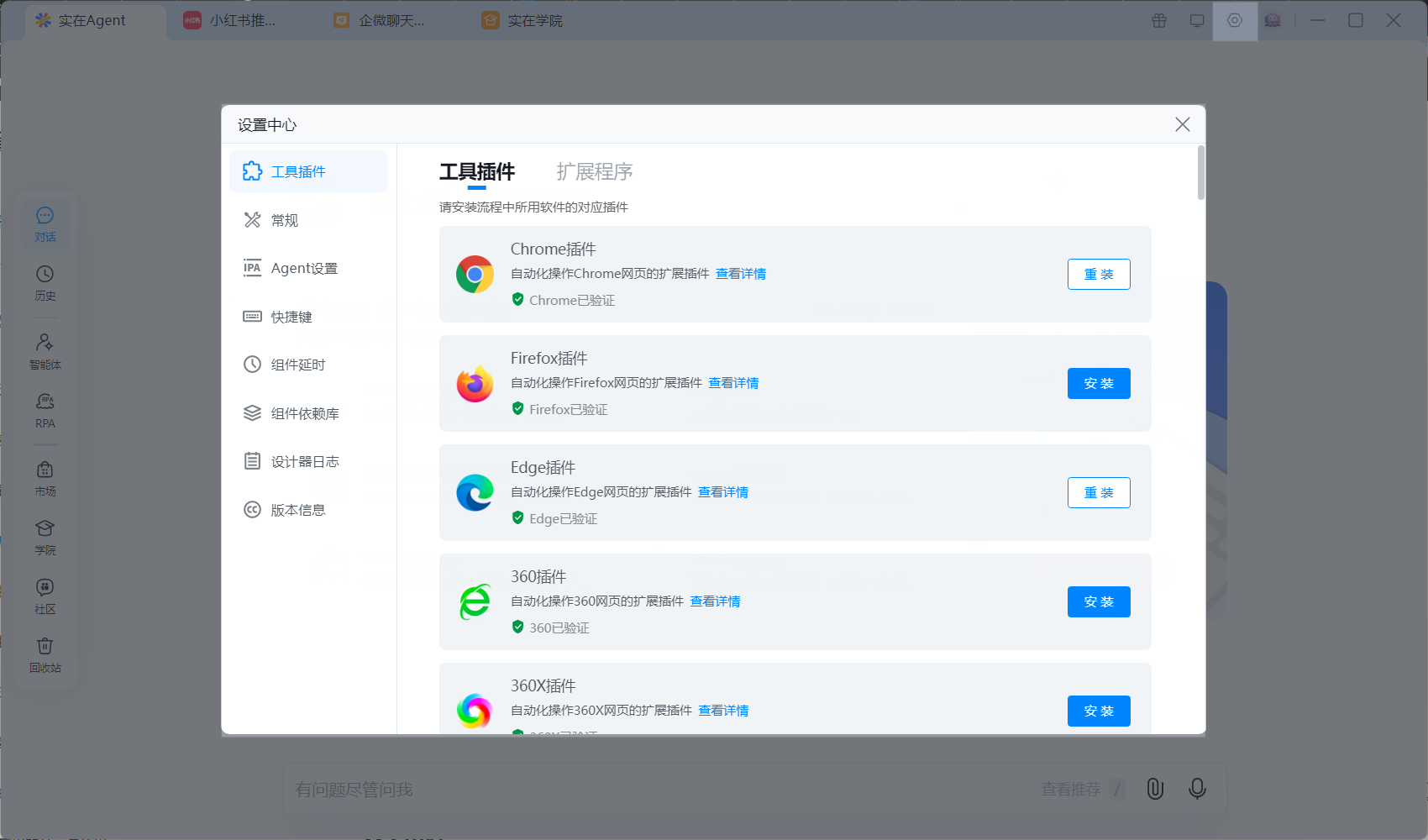This screenshot has width=1428, height=840.
Task: Reinstall the Edge plugin with 重装
Action: (x=1099, y=492)
